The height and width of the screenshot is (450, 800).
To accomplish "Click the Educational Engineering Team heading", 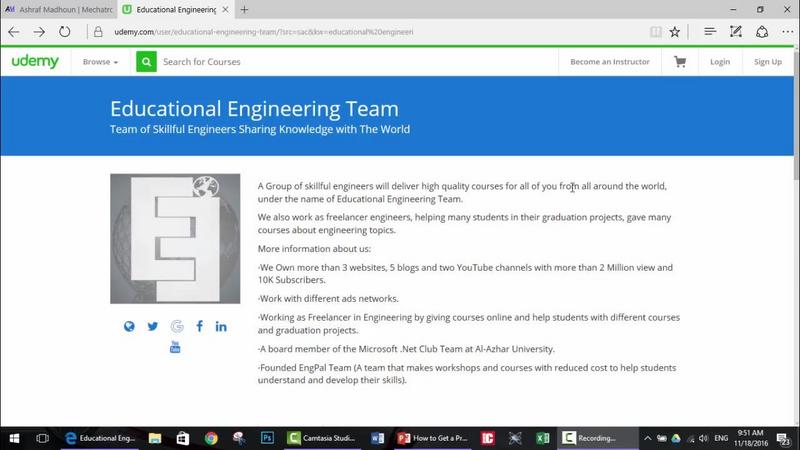I will click(x=254, y=109).
